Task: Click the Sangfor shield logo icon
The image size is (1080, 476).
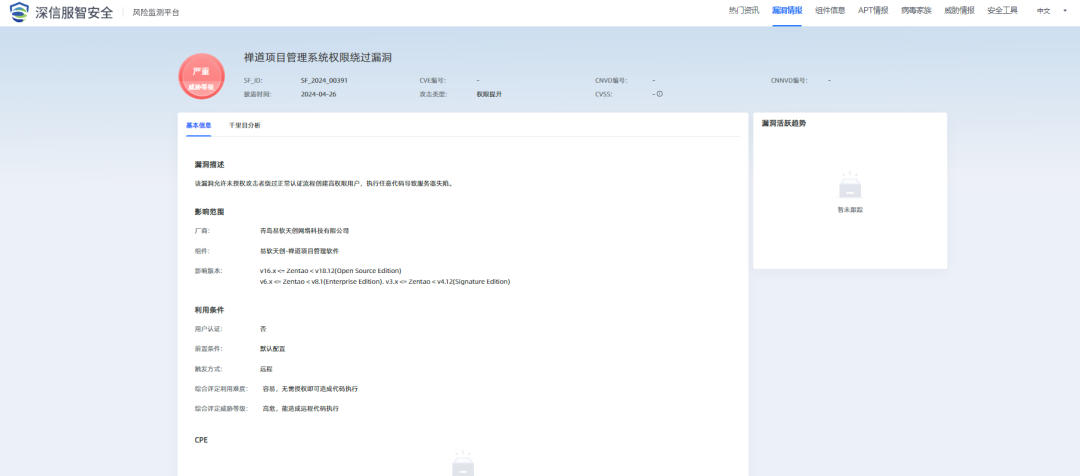Action: click(20, 12)
